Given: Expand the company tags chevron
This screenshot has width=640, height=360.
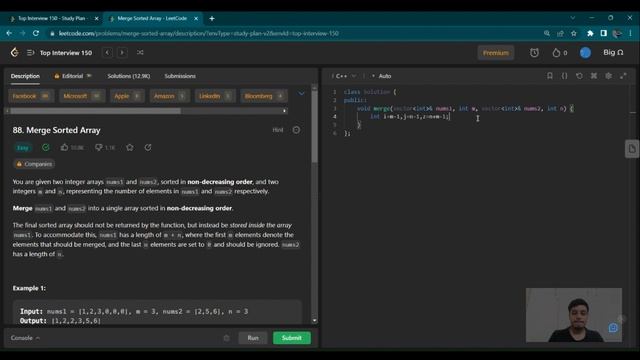Looking at the screenshot, I should tap(301, 93).
